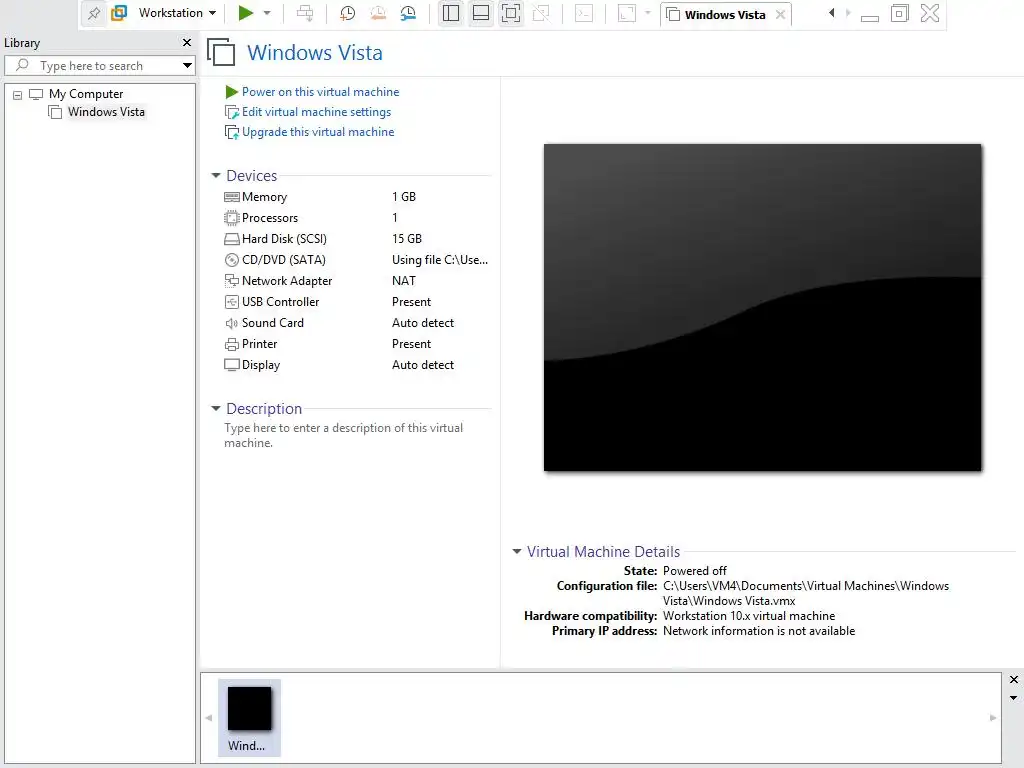Image resolution: width=1024 pixels, height=768 pixels.
Task: Click the green power-on play button in the toolbar
Action: click(x=246, y=13)
